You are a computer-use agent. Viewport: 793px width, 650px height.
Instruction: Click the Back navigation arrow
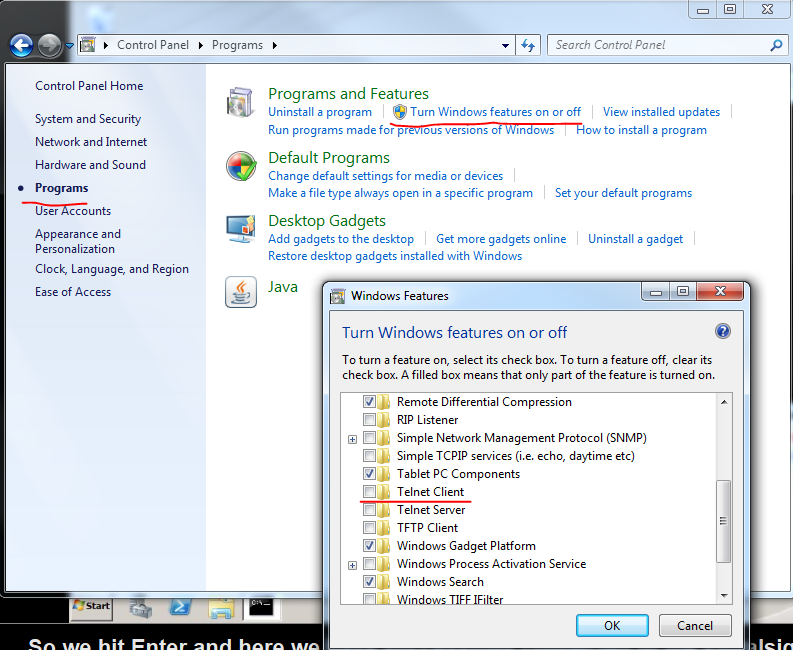pos(22,45)
